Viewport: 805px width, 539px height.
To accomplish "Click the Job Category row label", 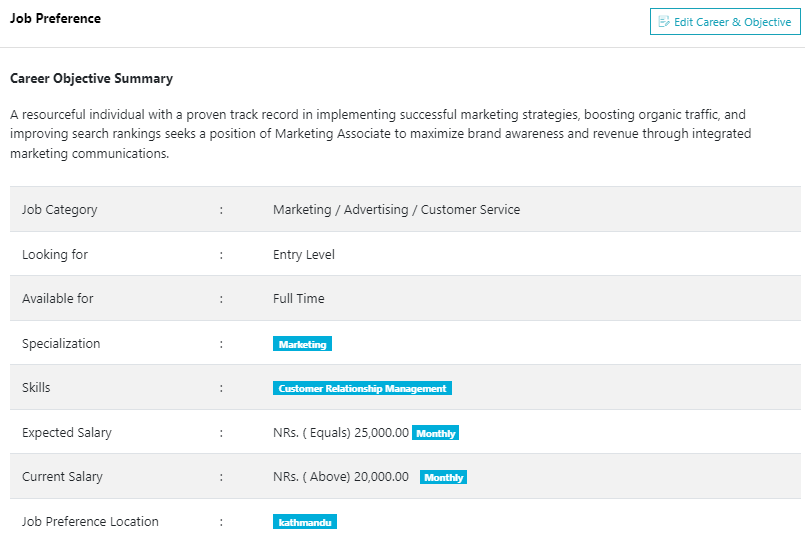I will (60, 210).
